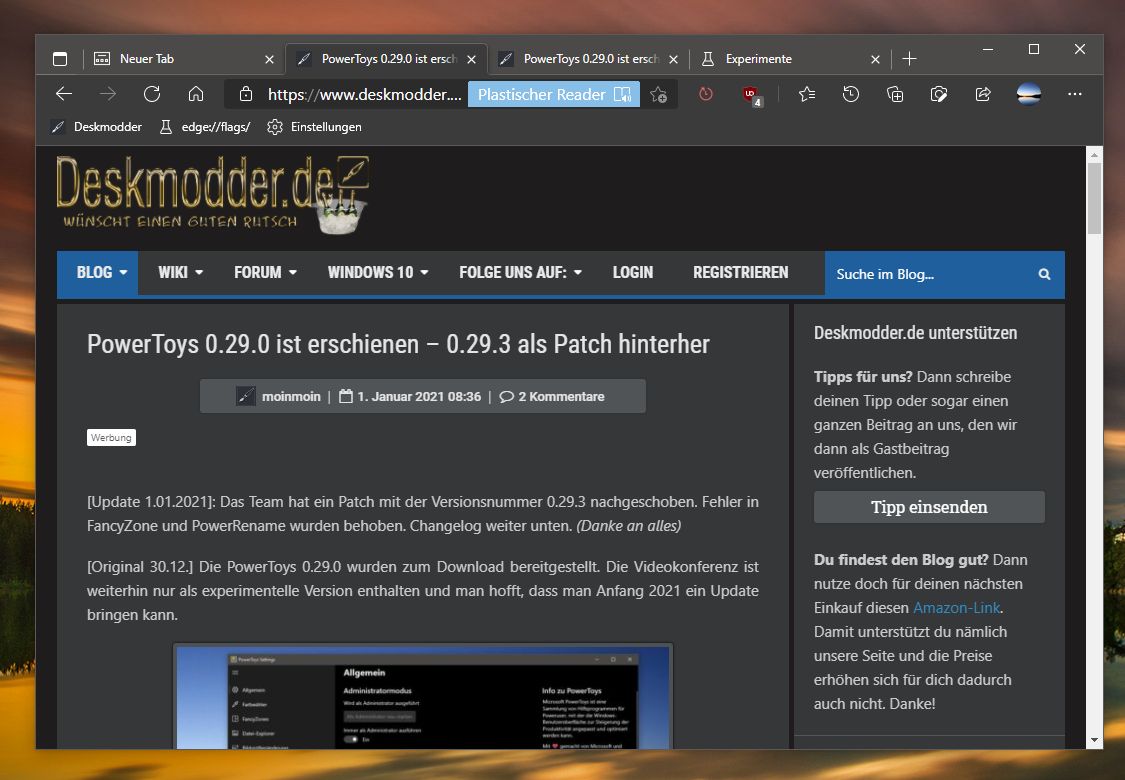The width and height of the screenshot is (1125, 780).
Task: Follow the Amazon-Link hyperlink
Action: pos(956,608)
